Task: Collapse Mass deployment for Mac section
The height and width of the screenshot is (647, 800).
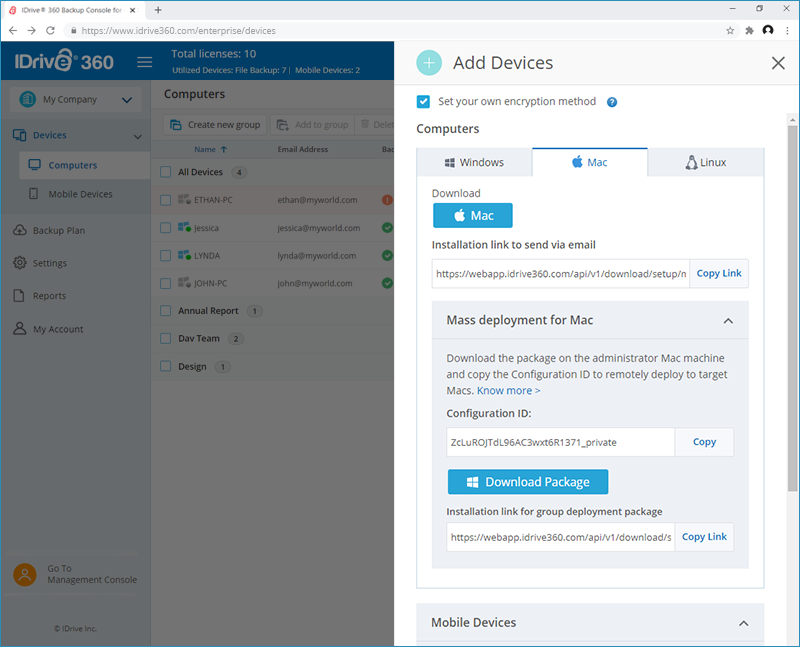Action: click(728, 320)
